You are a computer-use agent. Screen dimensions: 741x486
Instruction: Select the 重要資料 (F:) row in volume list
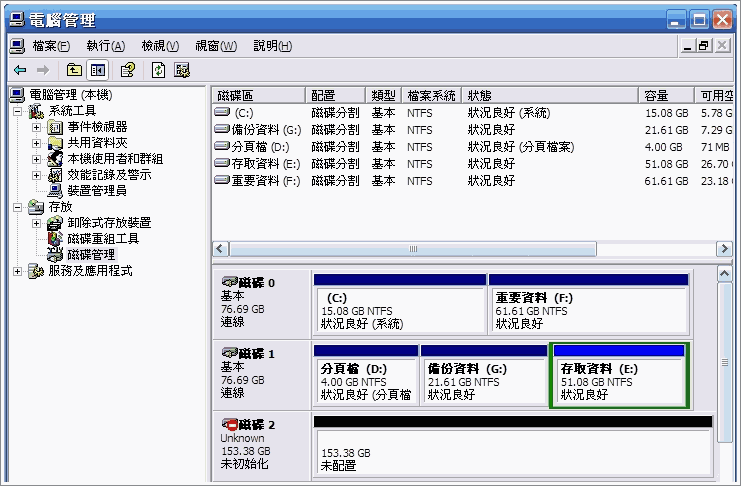point(473,181)
